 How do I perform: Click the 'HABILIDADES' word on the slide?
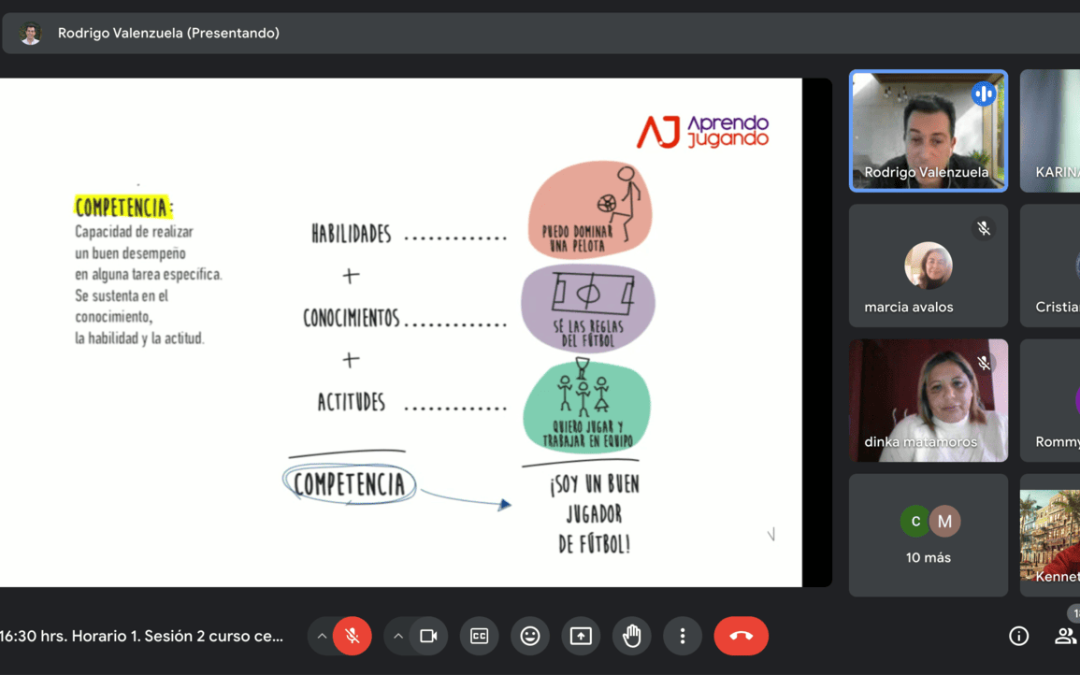pos(351,233)
